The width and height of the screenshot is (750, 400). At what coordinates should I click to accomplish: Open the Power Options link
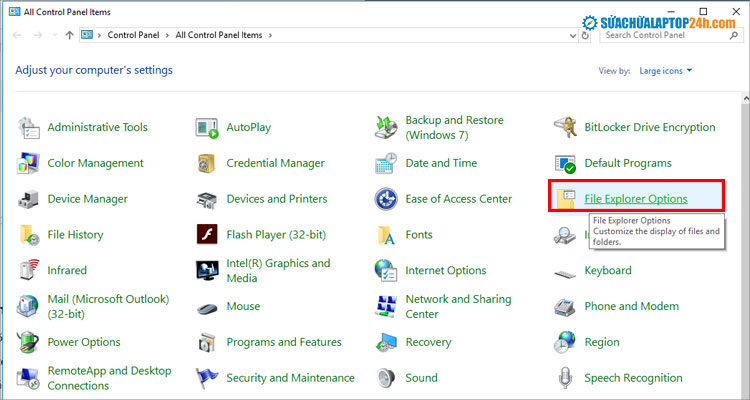pos(84,342)
